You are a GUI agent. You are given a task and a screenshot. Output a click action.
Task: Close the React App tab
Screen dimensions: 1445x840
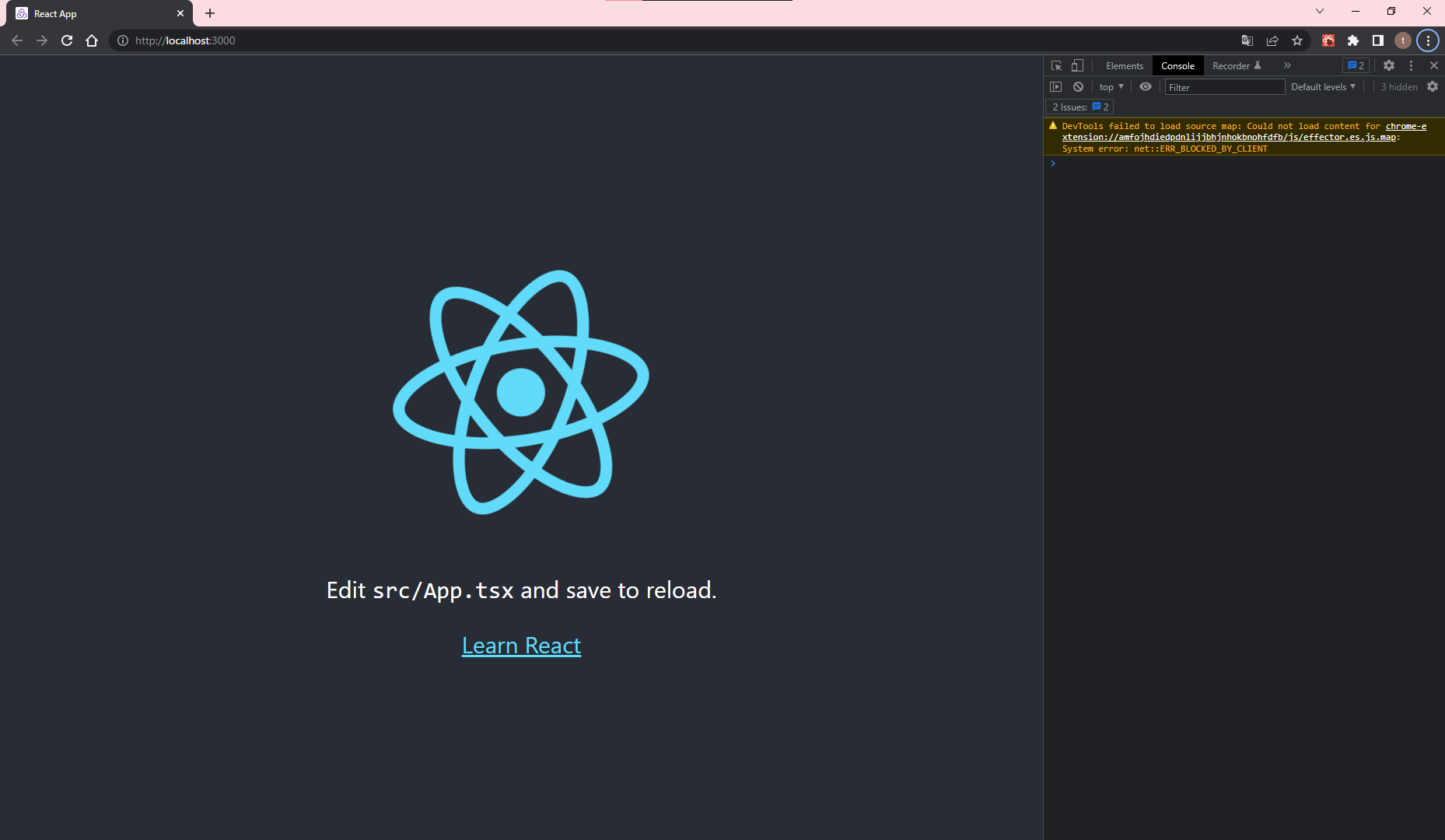click(x=180, y=13)
